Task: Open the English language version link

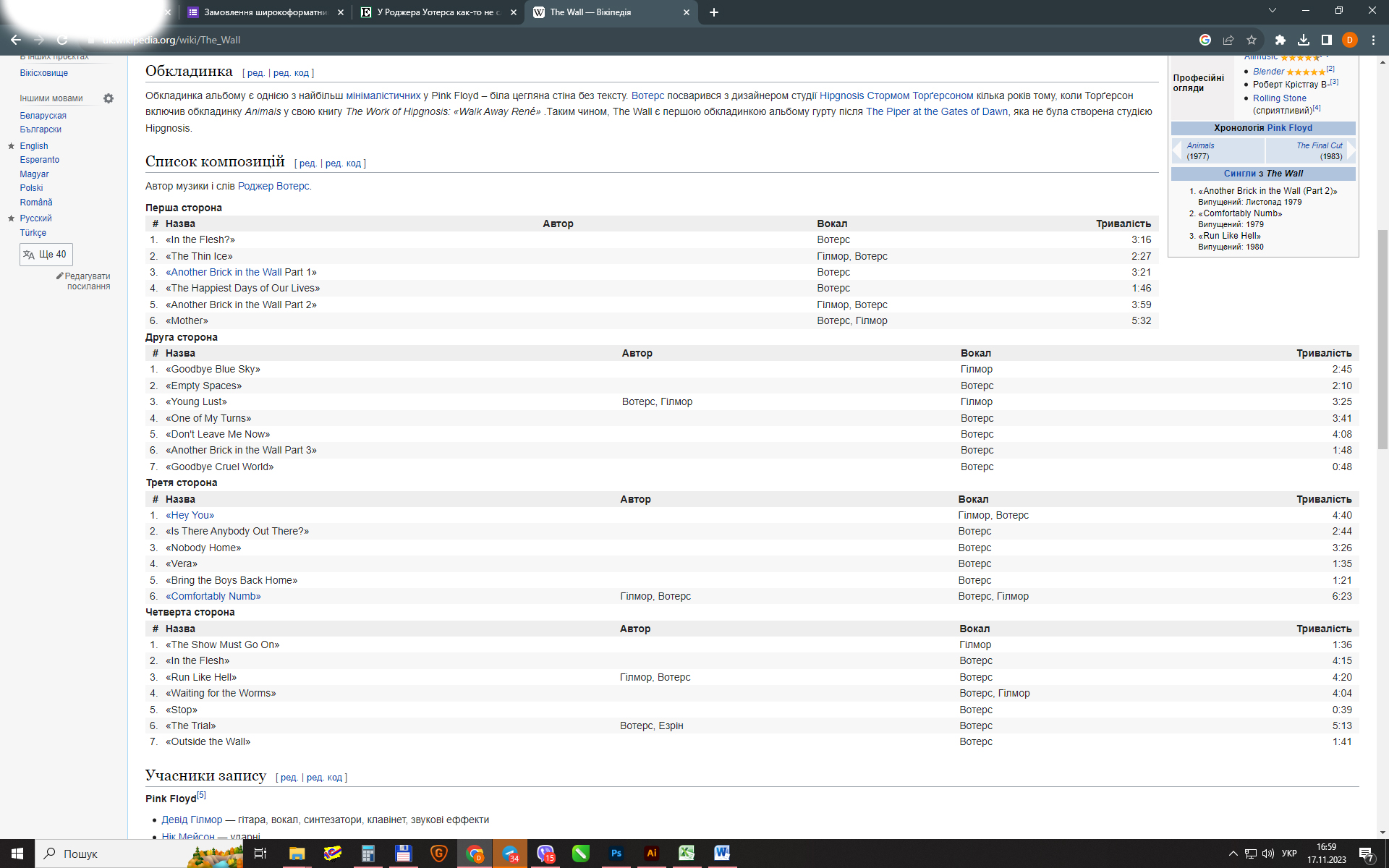Action: [34, 146]
